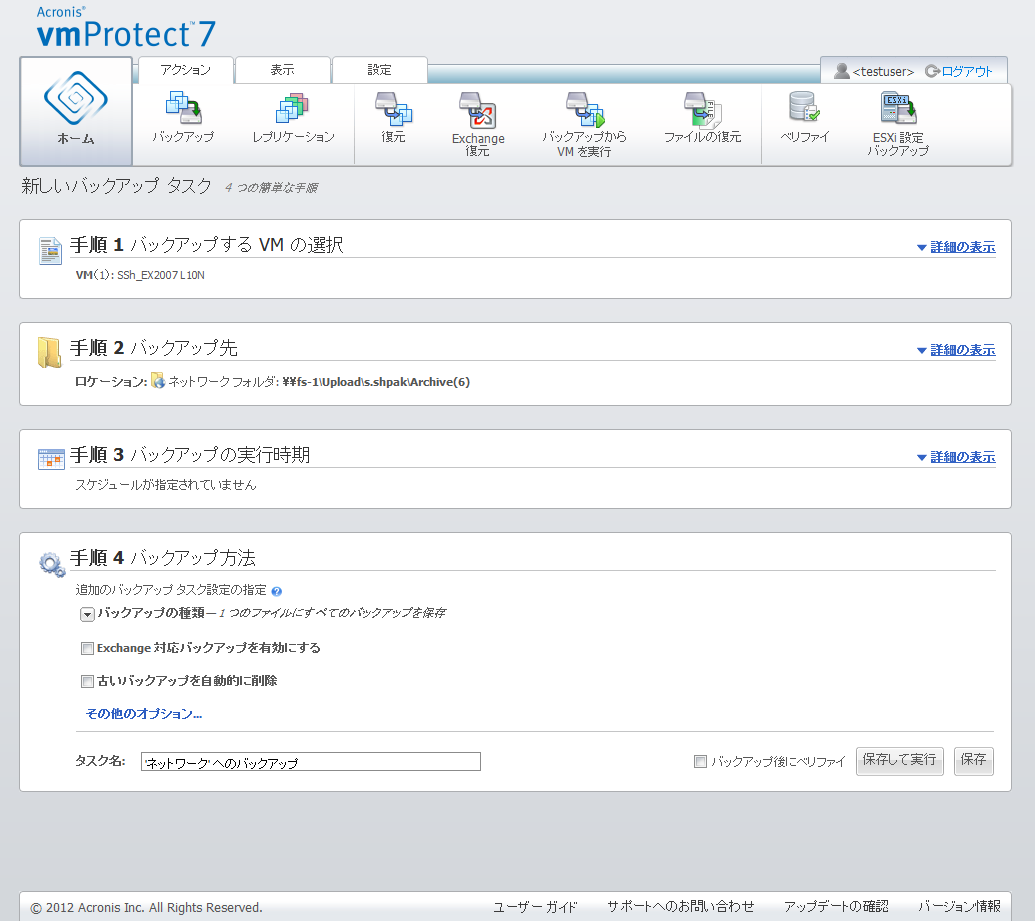Click the task name (タスク名) input field

point(310,762)
